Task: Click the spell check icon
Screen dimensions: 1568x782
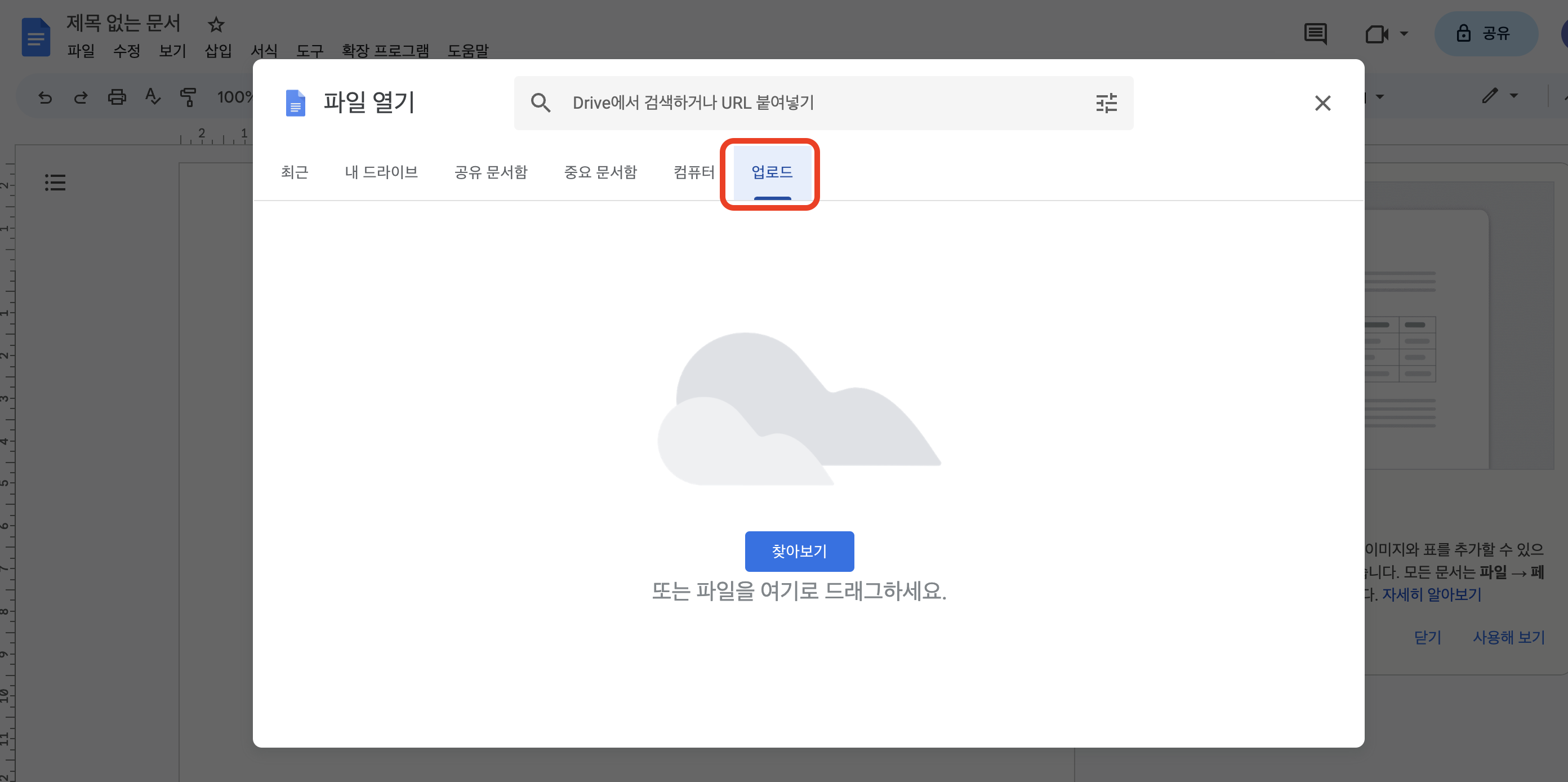Action: click(x=153, y=97)
